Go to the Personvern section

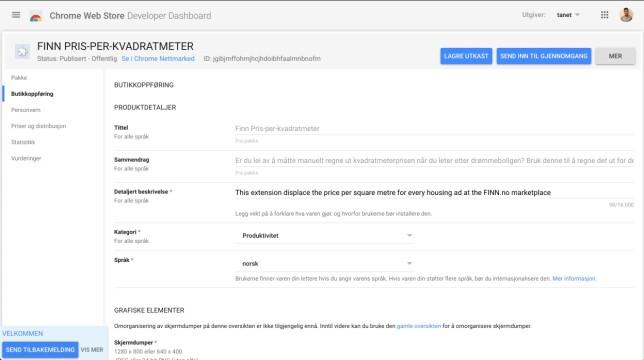tap(25, 110)
